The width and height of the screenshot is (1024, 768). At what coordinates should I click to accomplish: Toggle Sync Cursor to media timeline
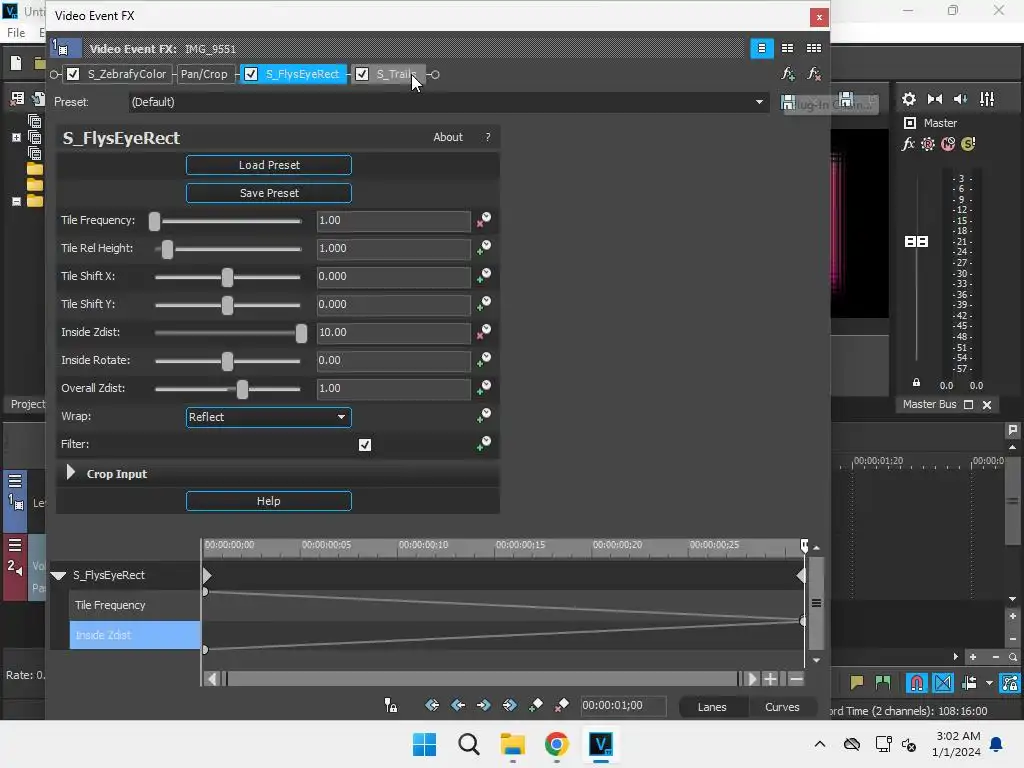(x=391, y=705)
